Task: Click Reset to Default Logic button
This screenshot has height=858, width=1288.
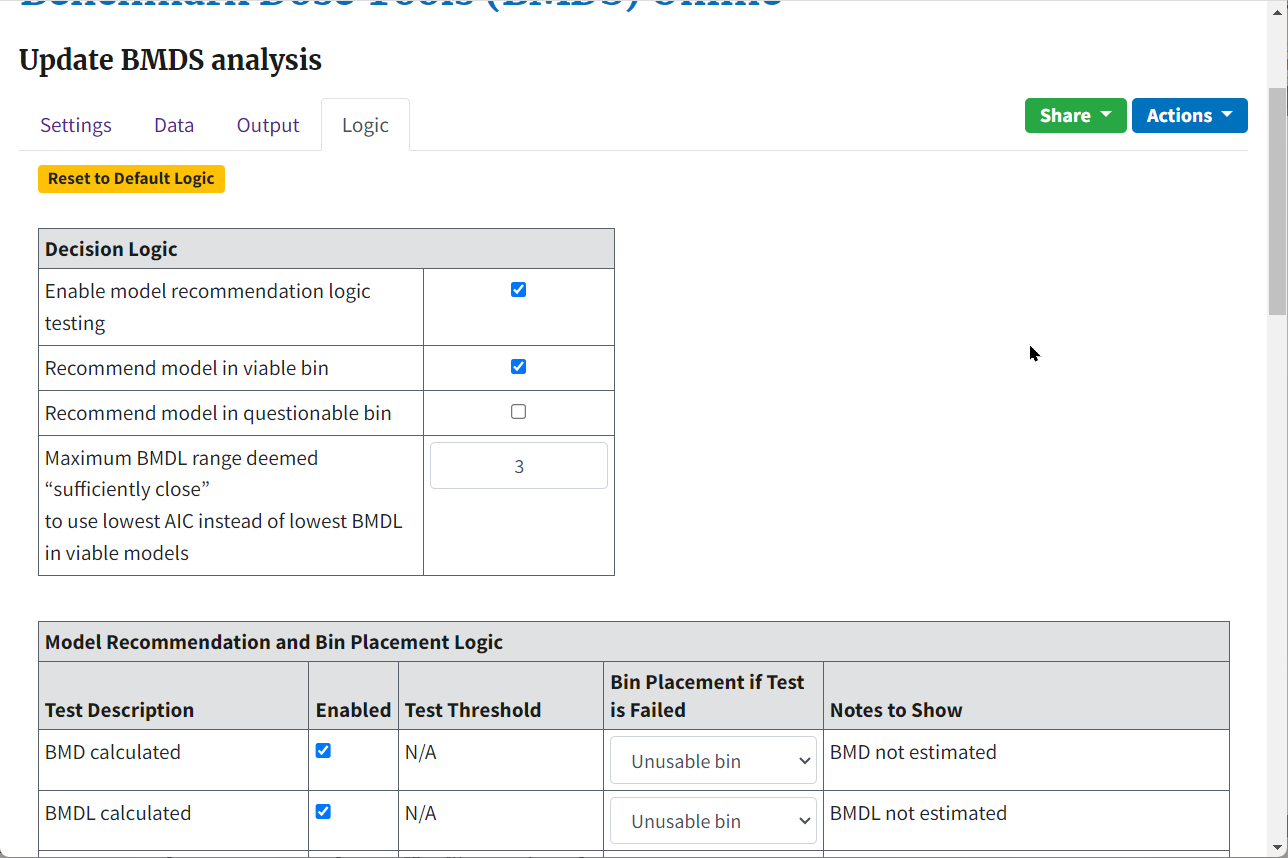Action: [131, 179]
